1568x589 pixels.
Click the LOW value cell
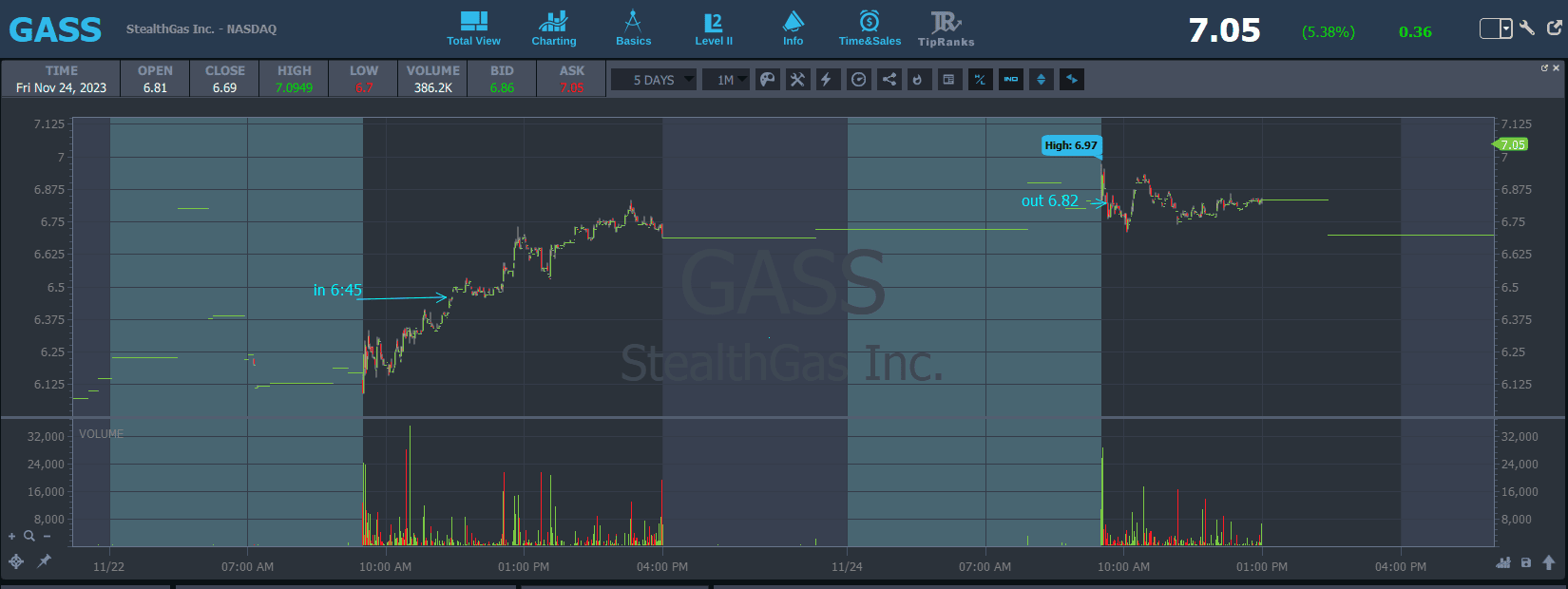pyautogui.click(x=364, y=79)
